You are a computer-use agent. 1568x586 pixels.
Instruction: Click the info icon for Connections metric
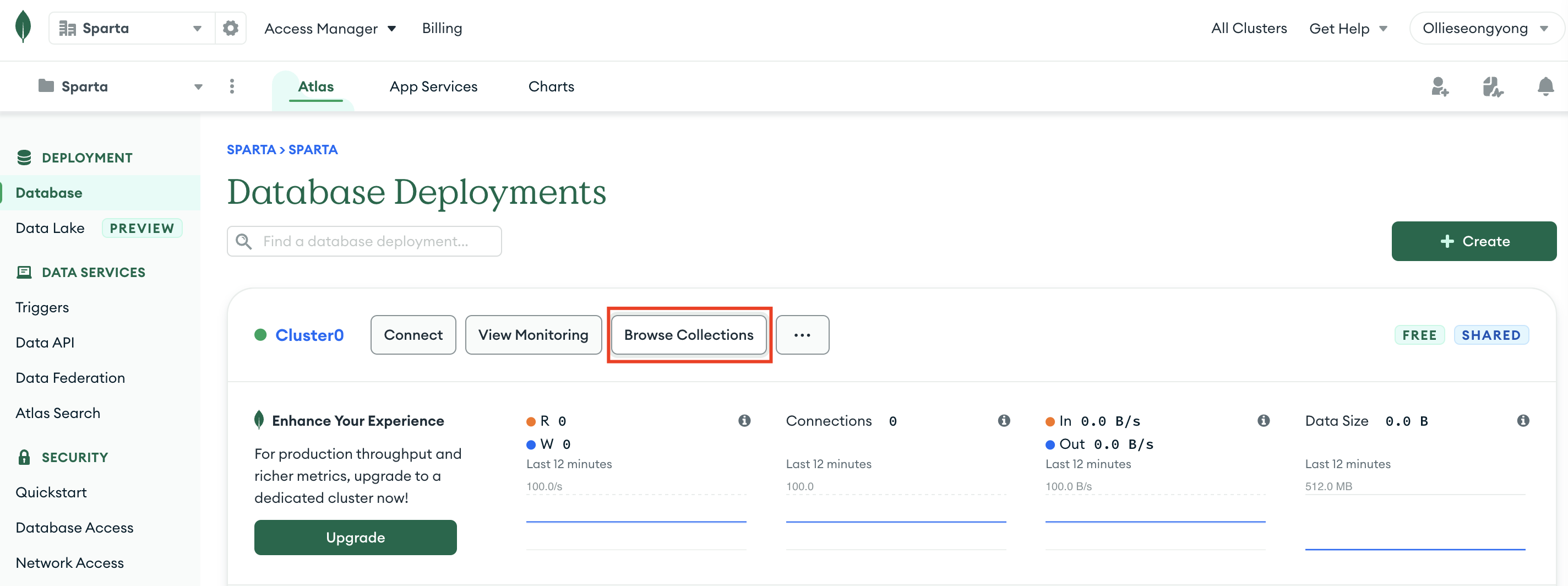(x=1004, y=420)
